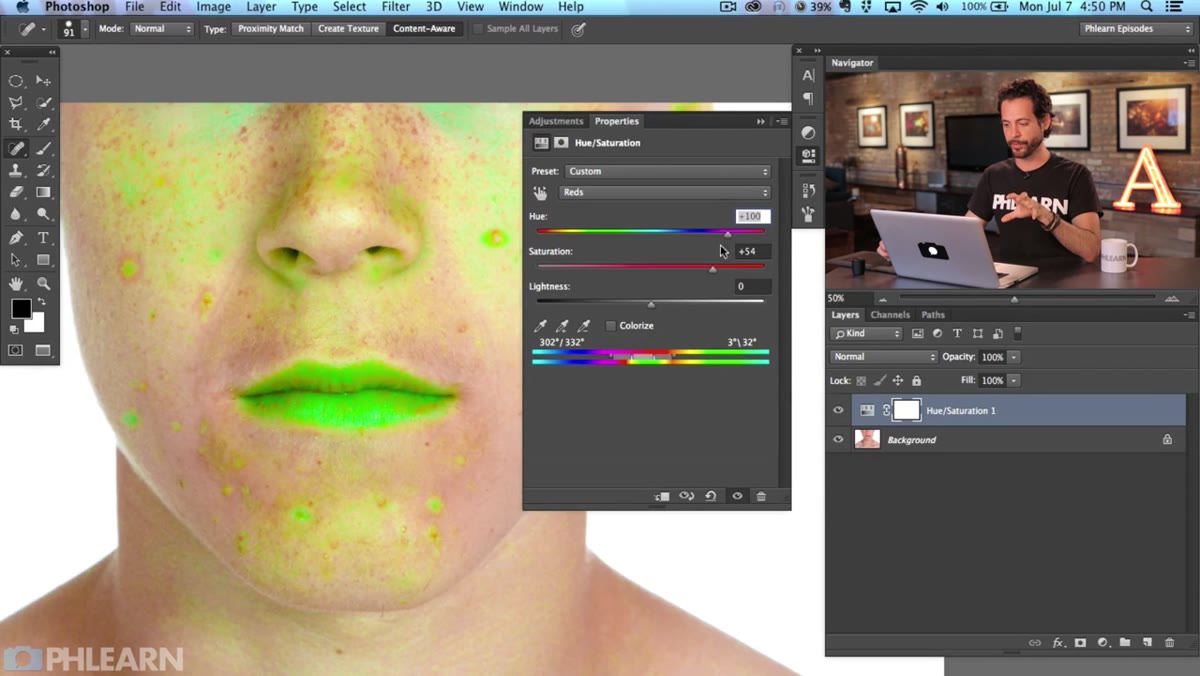Select the Pen tool
This screenshot has width=1200, height=676.
pyautogui.click(x=16, y=238)
